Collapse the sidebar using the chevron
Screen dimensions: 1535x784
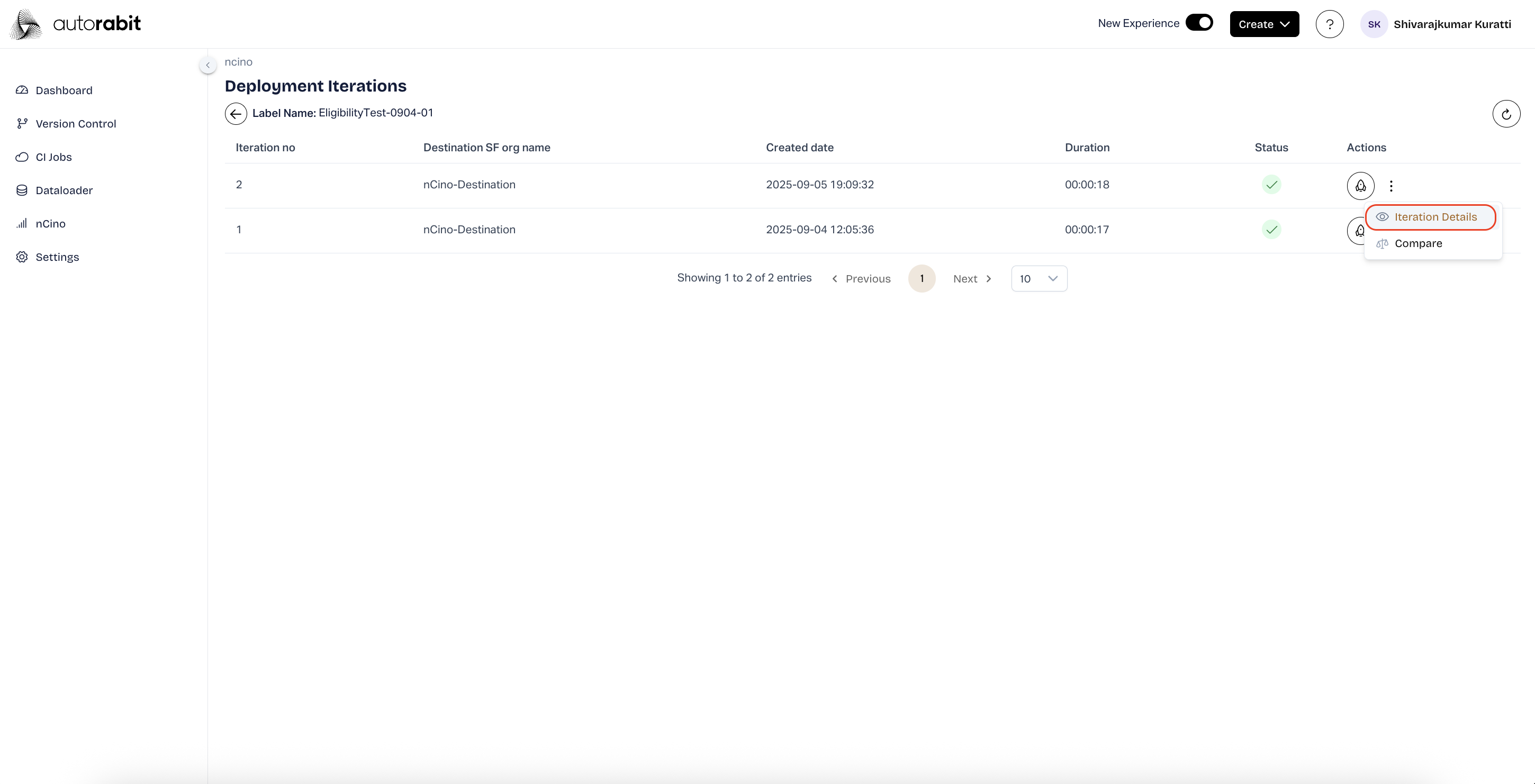click(x=207, y=65)
